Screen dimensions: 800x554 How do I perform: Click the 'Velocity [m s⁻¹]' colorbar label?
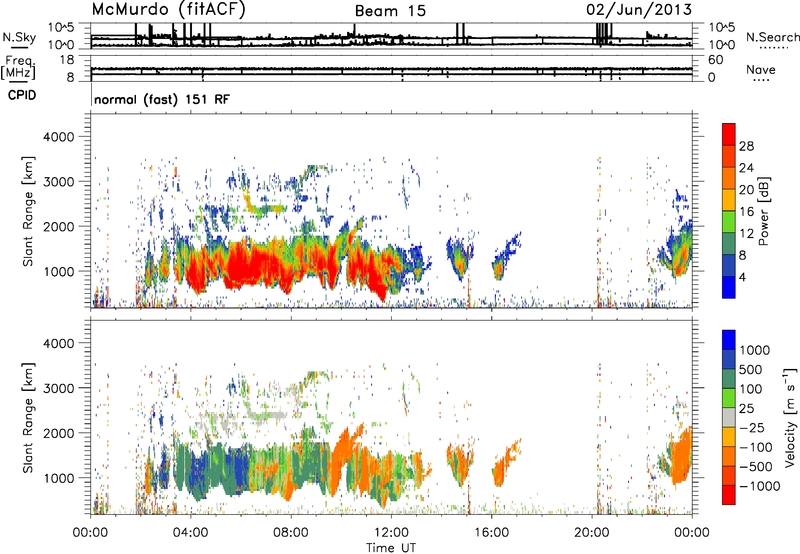pyautogui.click(x=790, y=417)
